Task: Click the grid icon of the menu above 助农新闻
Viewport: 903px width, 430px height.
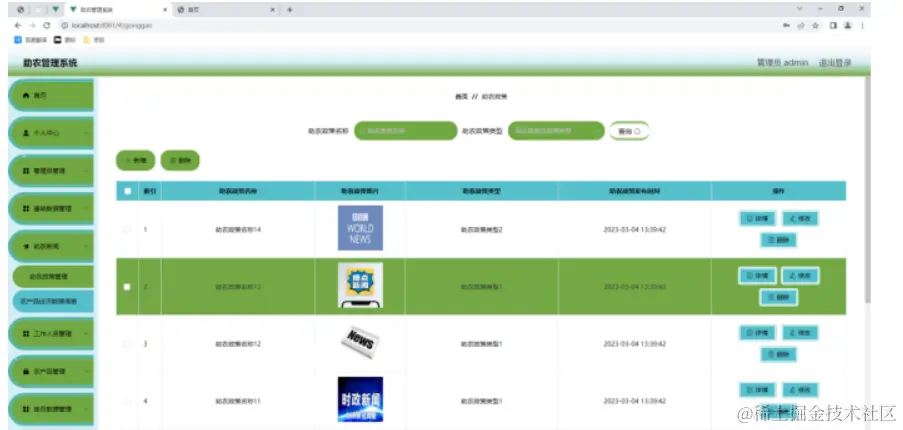Action: tap(25, 209)
